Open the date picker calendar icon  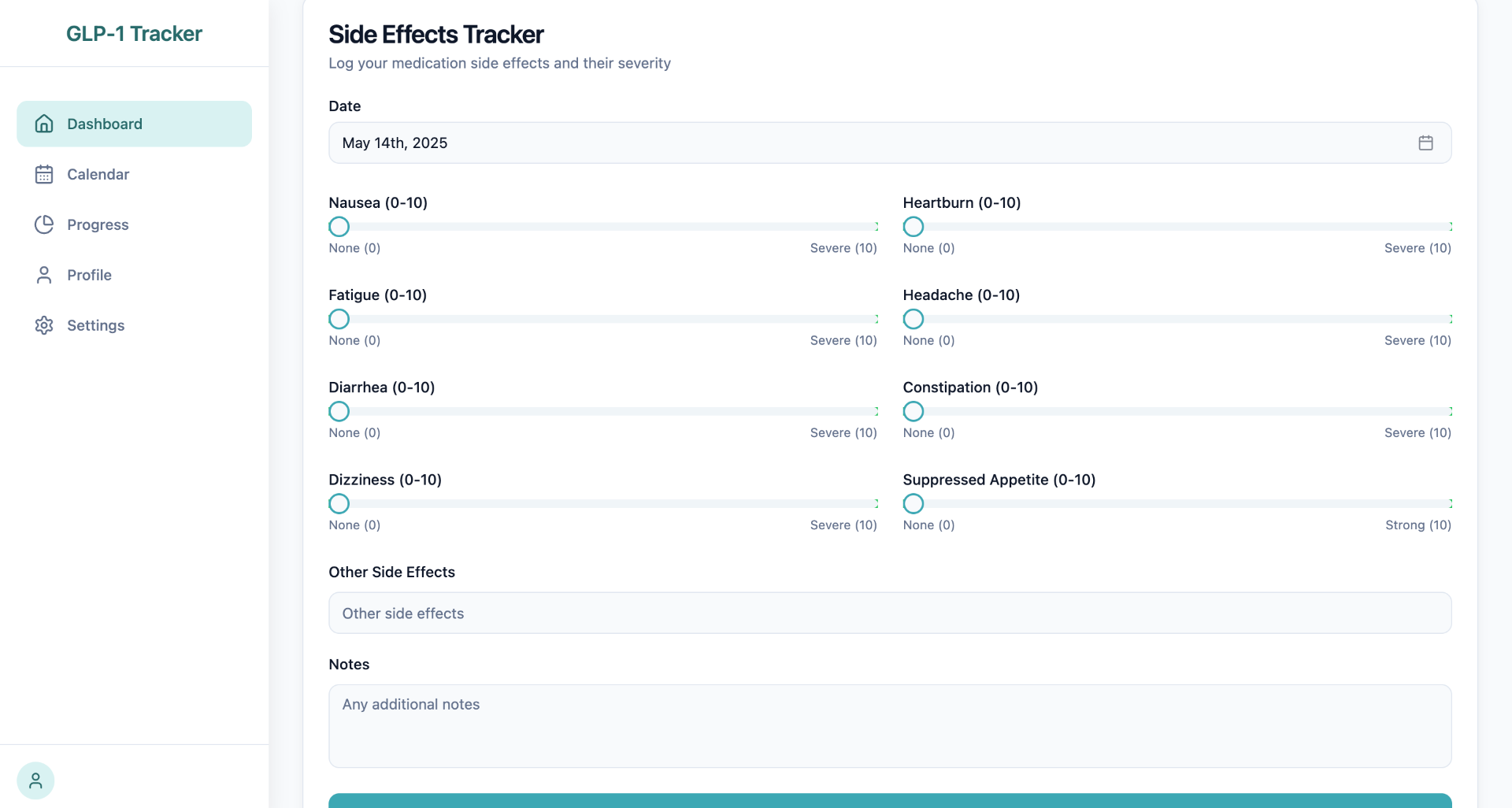1425,143
